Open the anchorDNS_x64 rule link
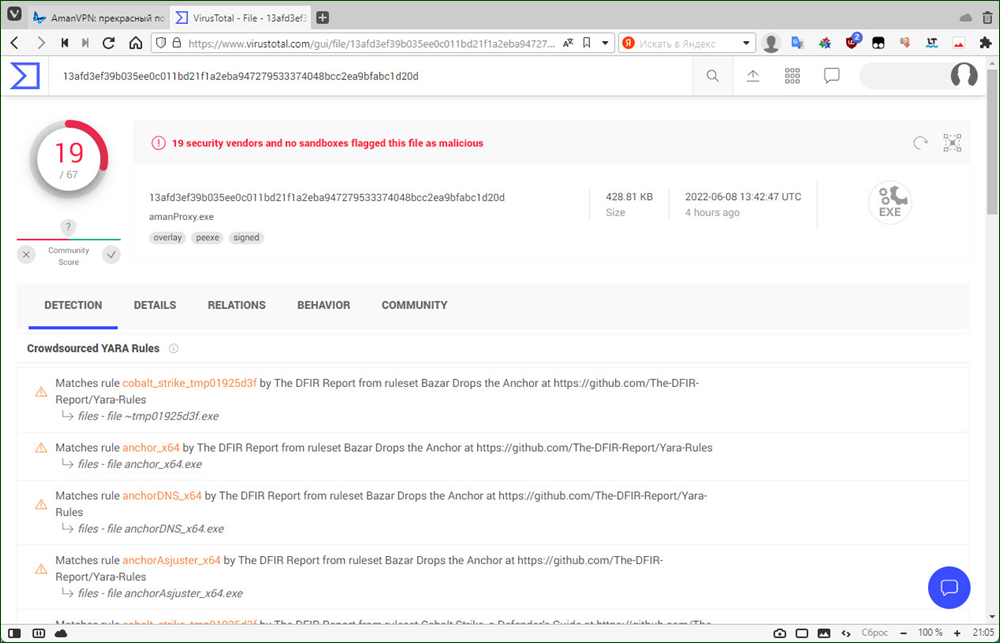The height and width of the screenshot is (643, 1000). coord(162,496)
